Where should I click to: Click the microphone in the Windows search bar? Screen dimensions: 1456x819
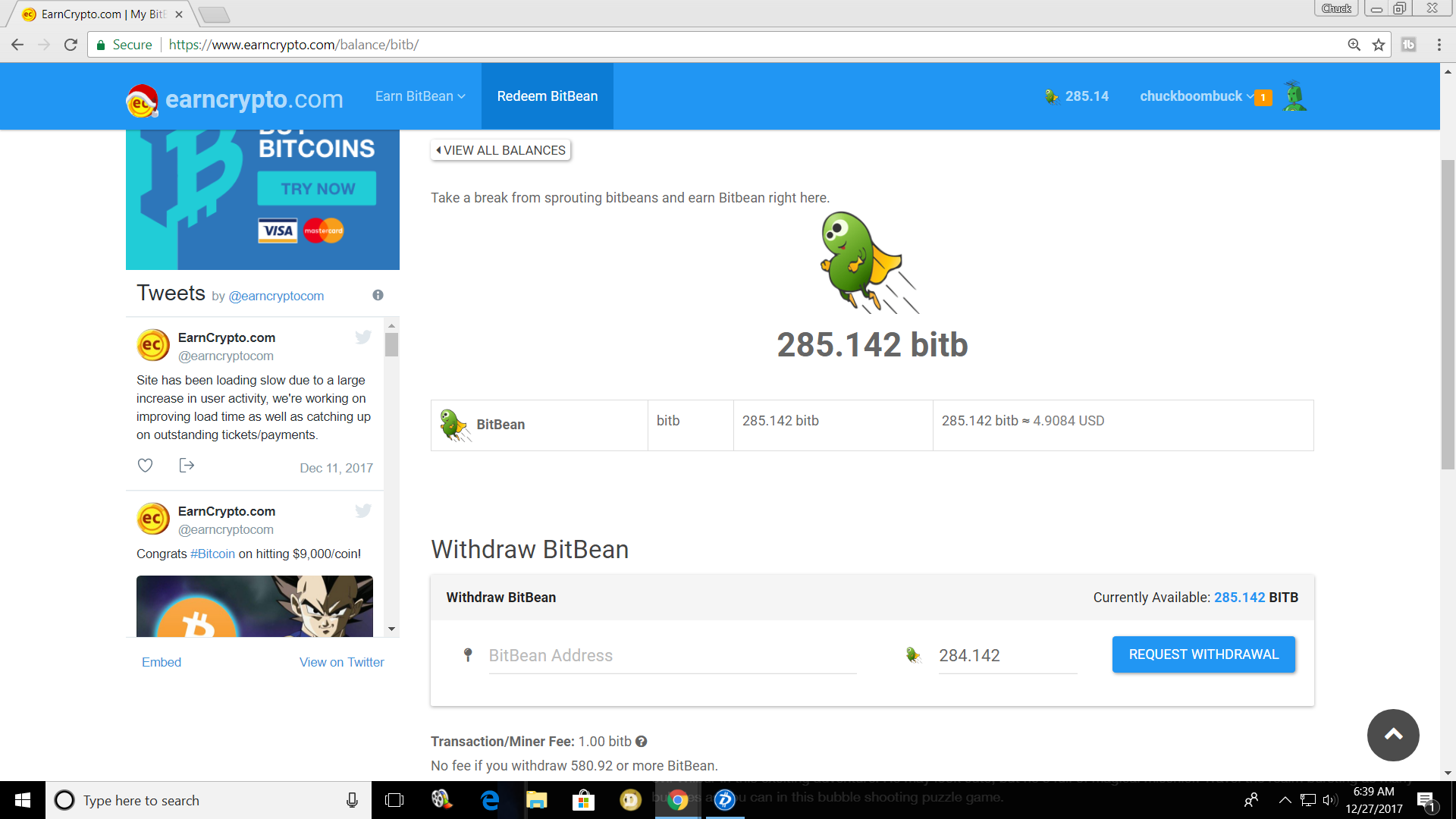[353, 800]
